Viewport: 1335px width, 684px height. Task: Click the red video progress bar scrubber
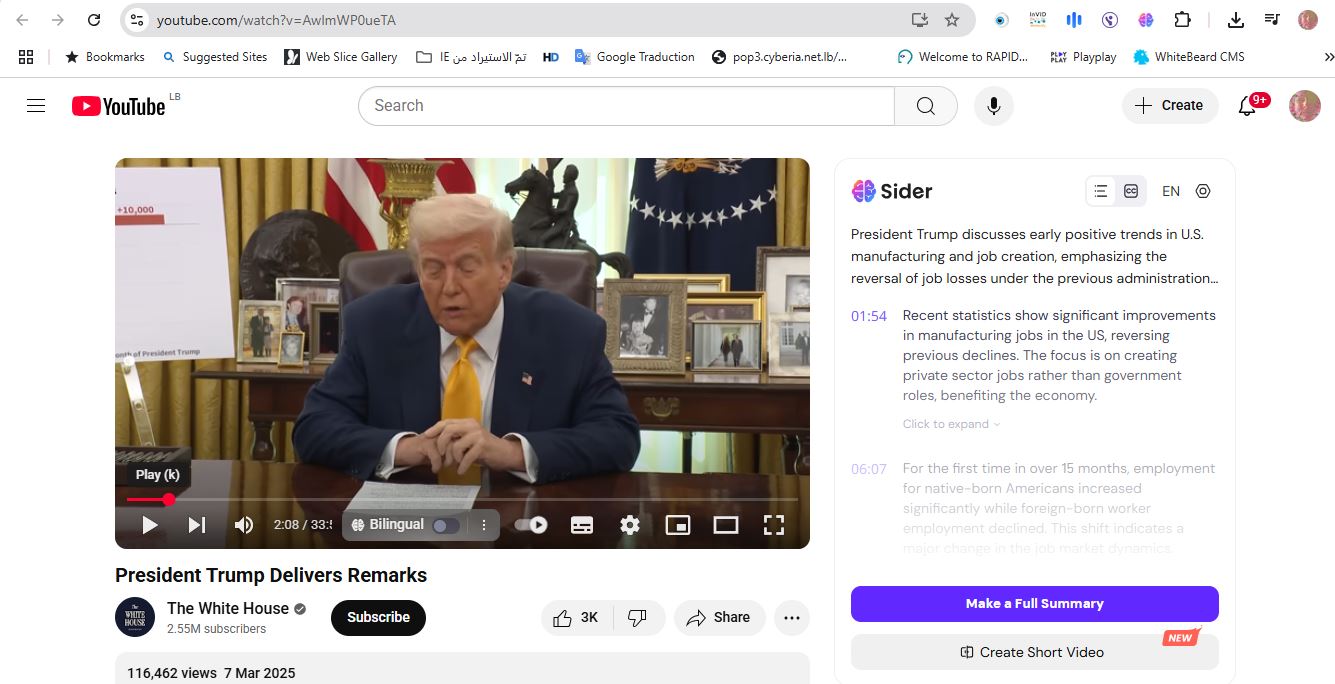[169, 499]
